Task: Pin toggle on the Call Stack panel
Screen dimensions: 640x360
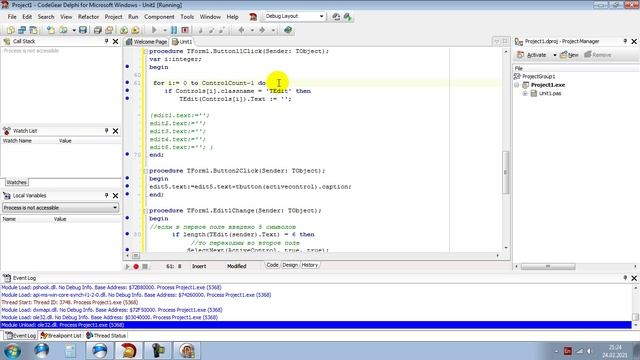Action: (x=107, y=41)
